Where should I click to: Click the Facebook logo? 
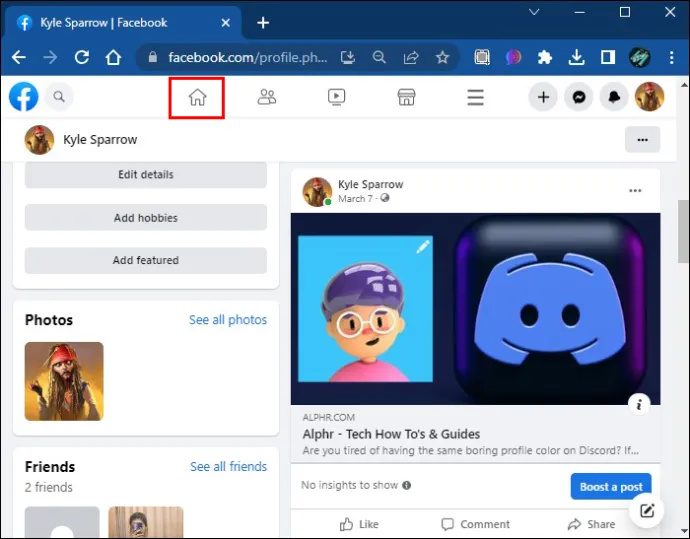pos(24,97)
